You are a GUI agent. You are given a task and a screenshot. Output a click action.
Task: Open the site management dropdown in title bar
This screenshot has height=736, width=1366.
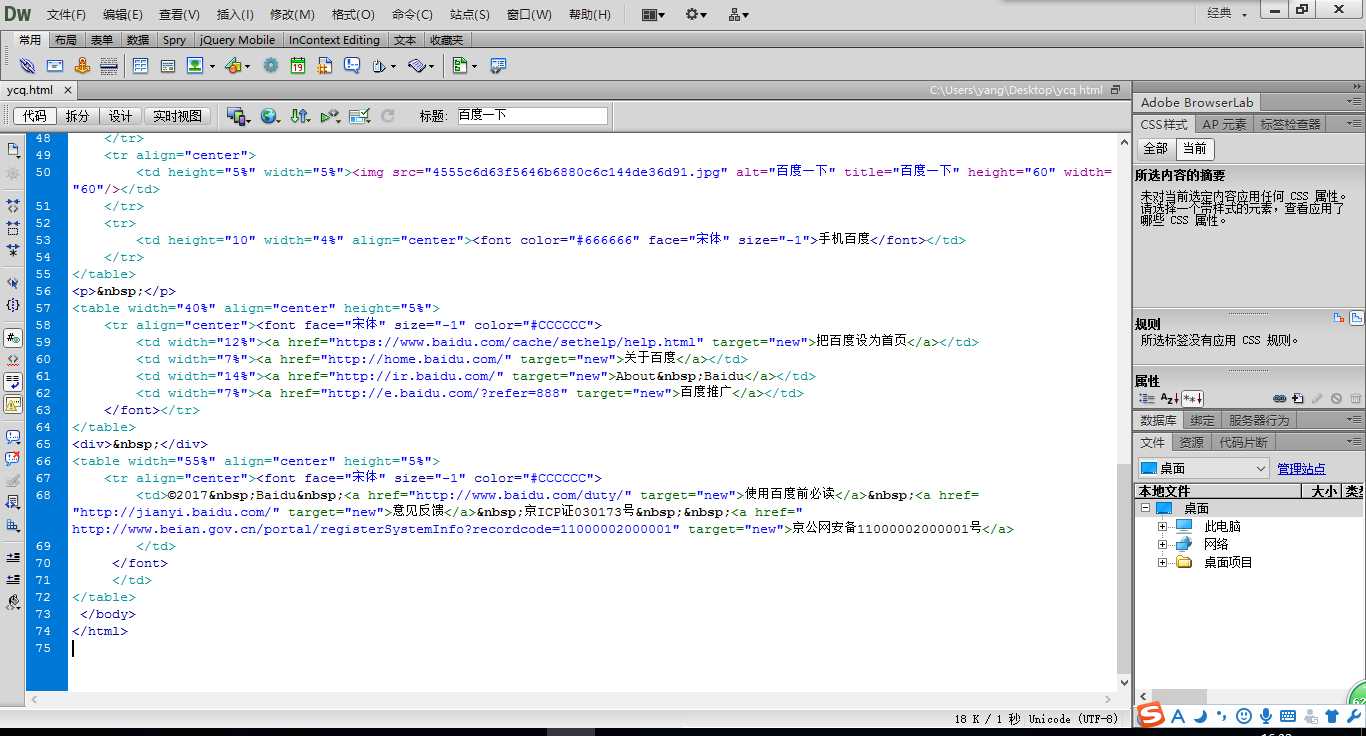tap(739, 14)
